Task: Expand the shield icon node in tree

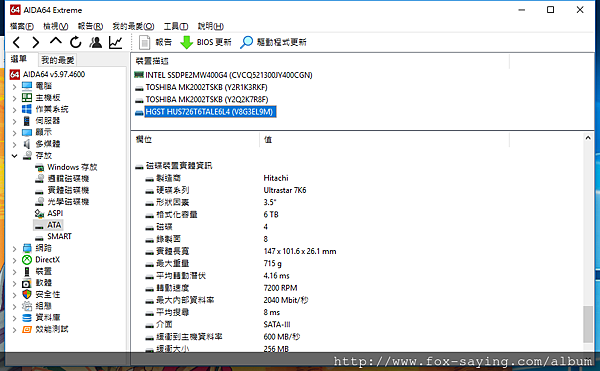Action: pyautogui.click(x=14, y=295)
